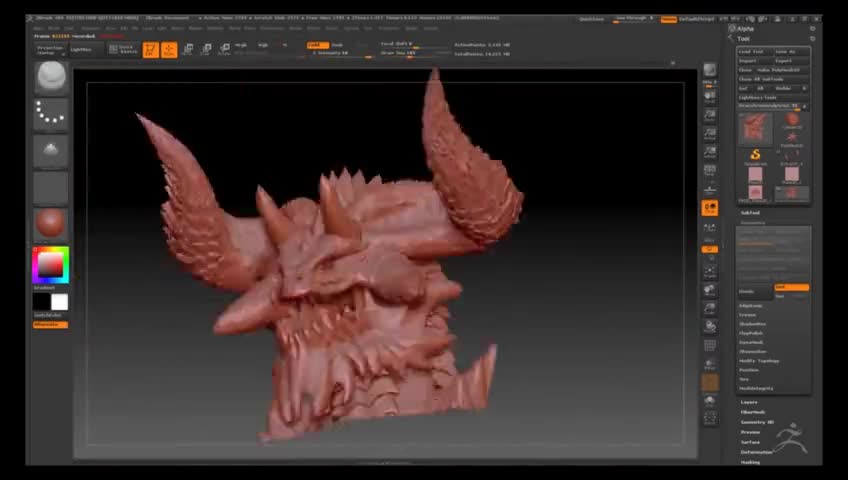Click the L.Sym icon on right shelf
848x480 pixels.
(710, 227)
